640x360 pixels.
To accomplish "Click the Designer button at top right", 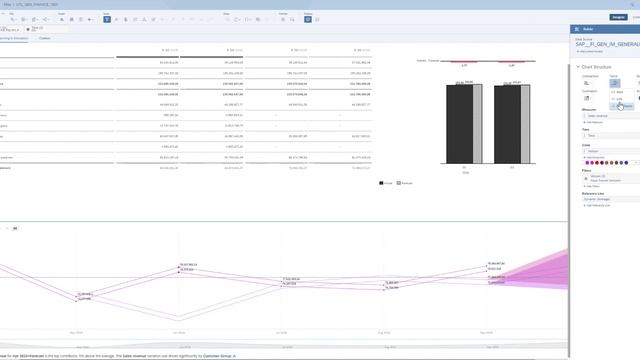I will point(618,17).
